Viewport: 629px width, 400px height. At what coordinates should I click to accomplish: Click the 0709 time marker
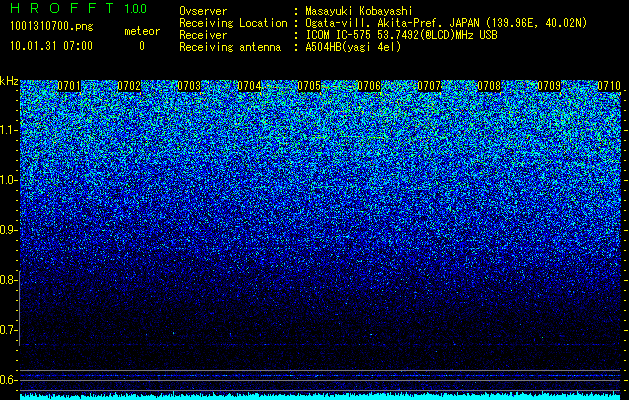tap(549, 86)
